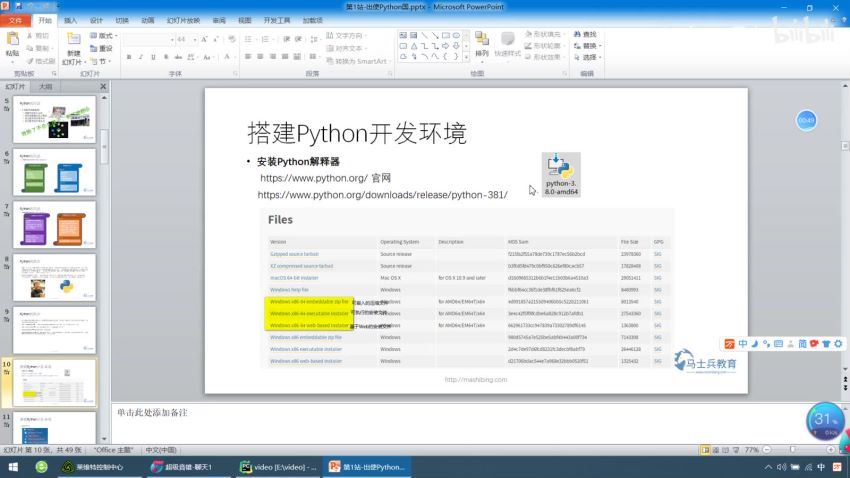Screen dimensions: 850x478
Task: Click Save icon in quick access toolbar
Action: (18, 7)
